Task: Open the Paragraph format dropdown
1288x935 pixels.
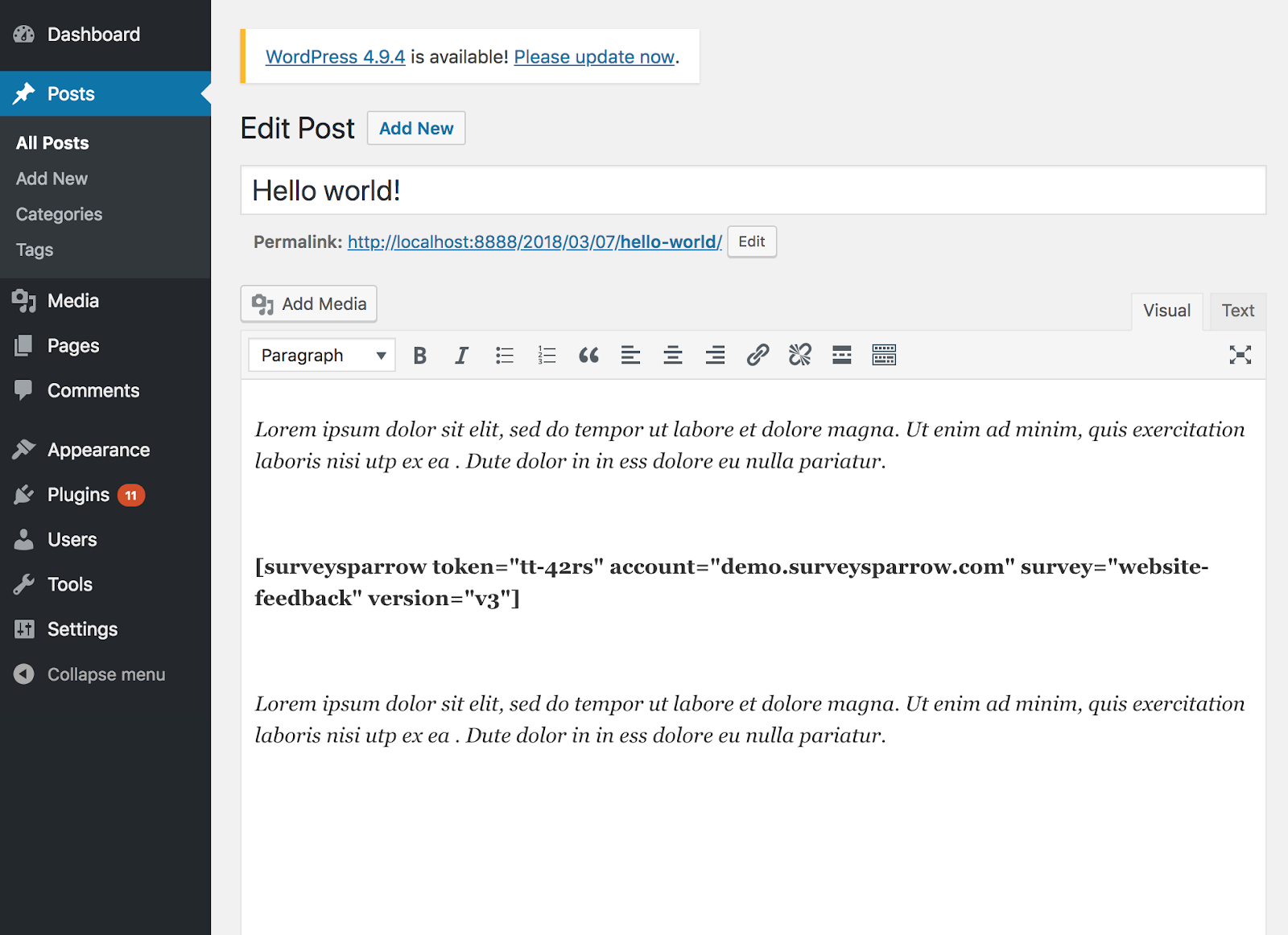Action: click(322, 356)
